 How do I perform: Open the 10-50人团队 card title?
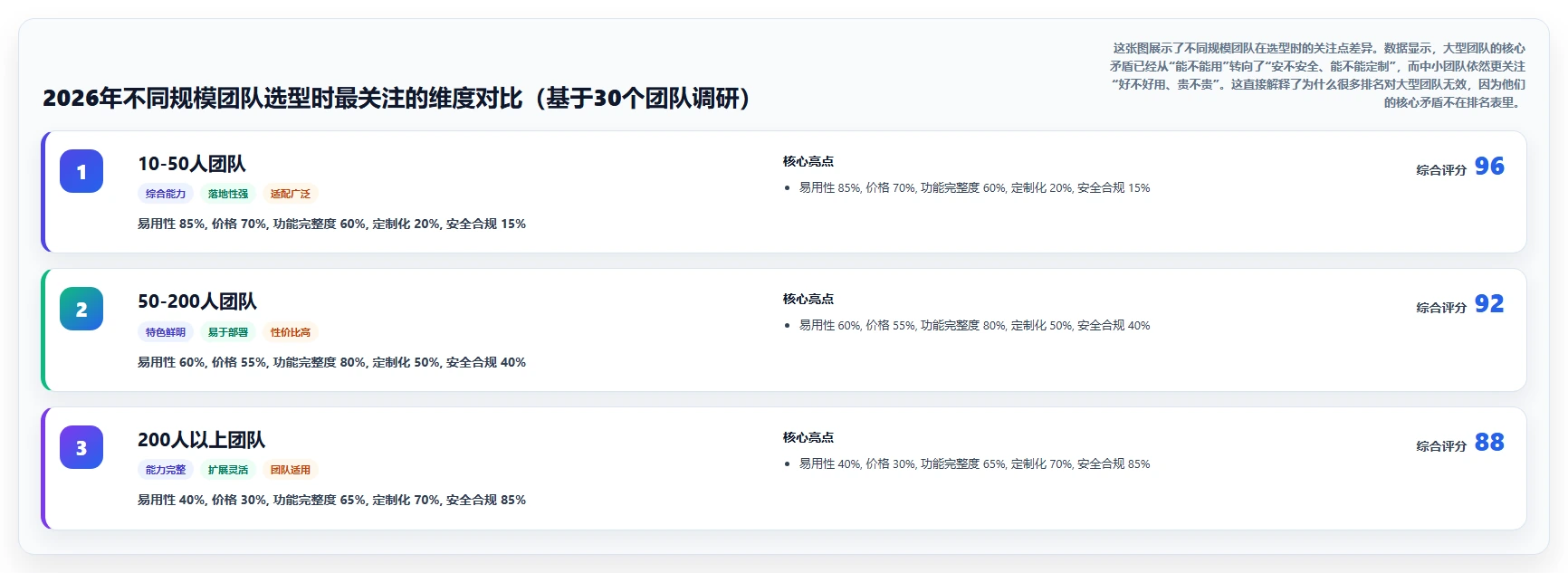192,164
